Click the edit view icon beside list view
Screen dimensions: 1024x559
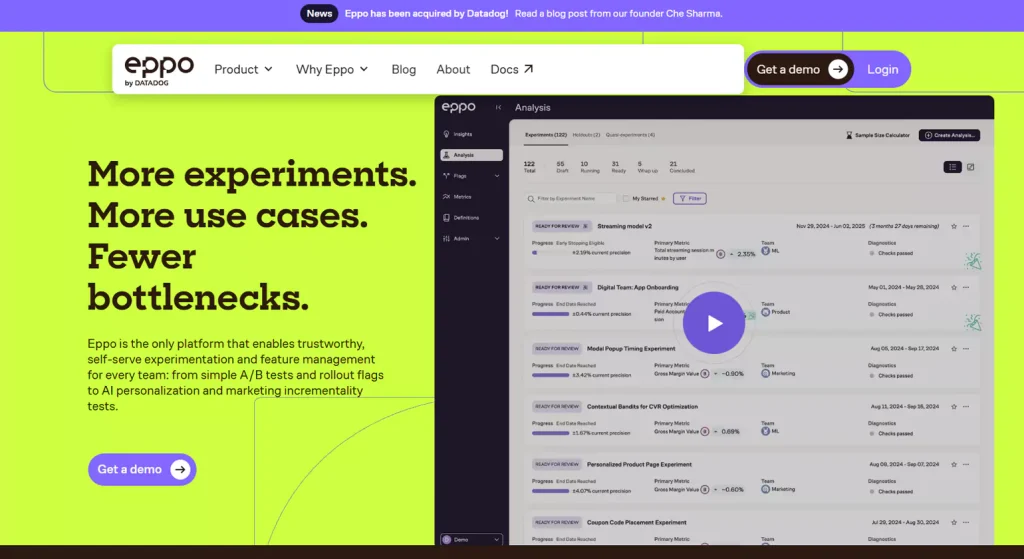[971, 167]
